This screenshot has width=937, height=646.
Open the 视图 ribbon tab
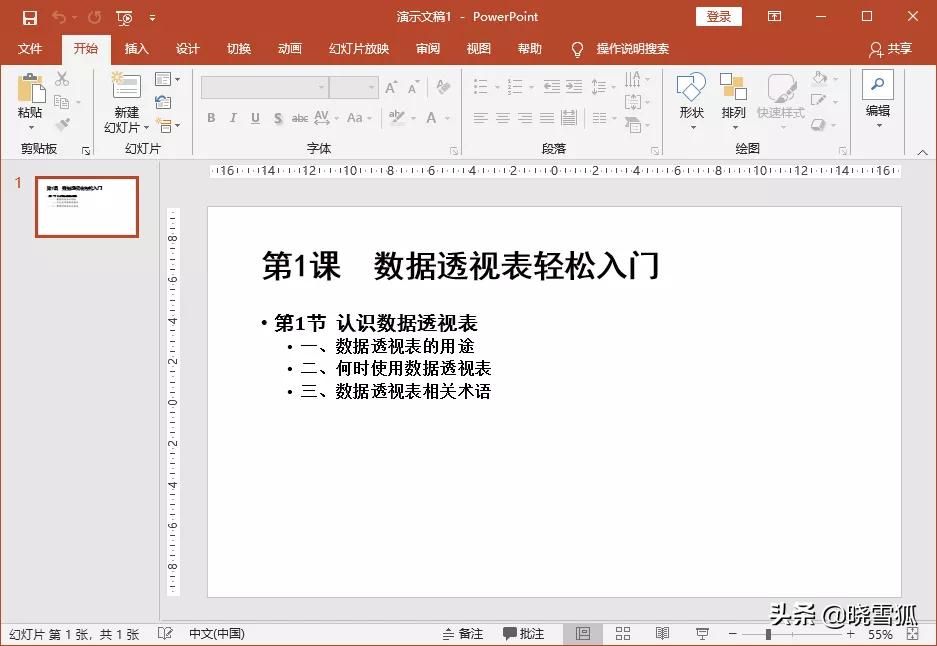pyautogui.click(x=478, y=48)
